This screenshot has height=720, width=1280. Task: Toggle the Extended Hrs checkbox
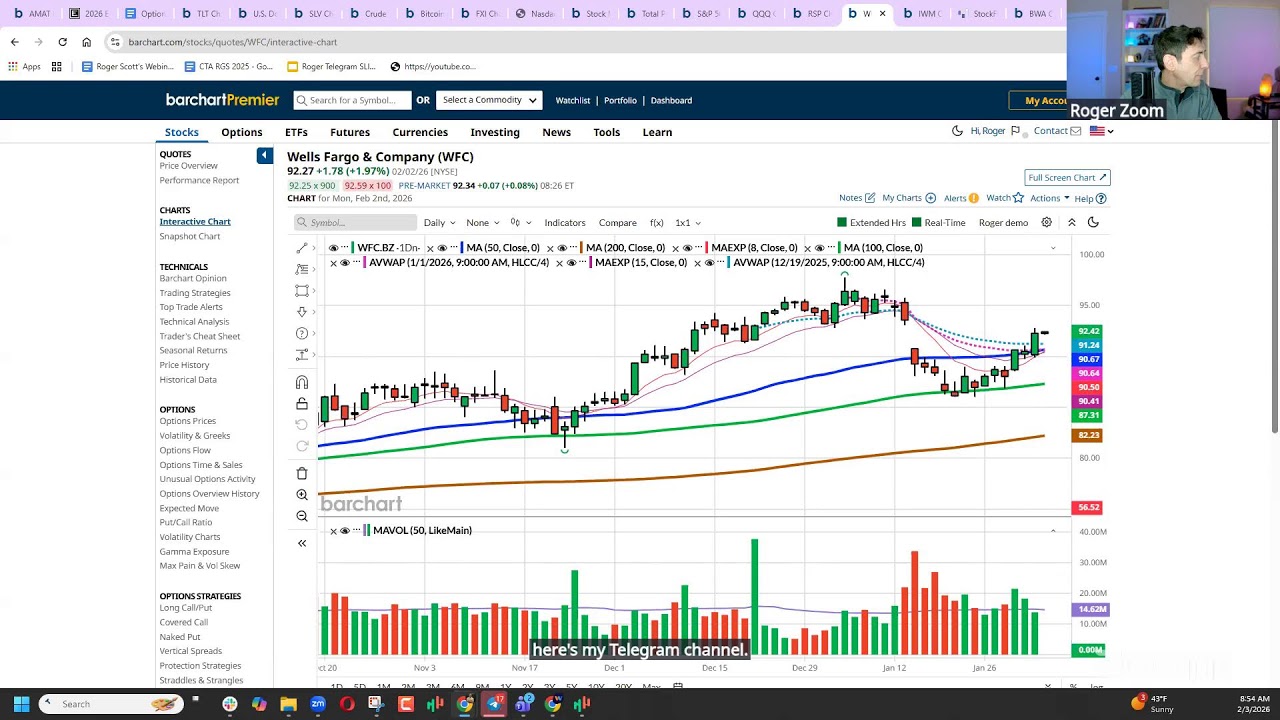(x=842, y=223)
